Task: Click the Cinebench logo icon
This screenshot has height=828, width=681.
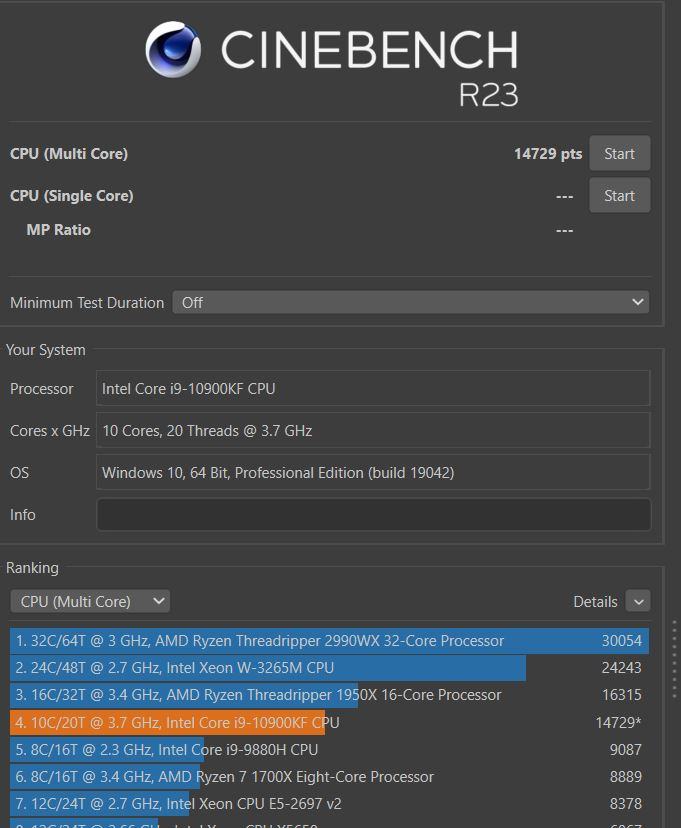Action: [173, 49]
